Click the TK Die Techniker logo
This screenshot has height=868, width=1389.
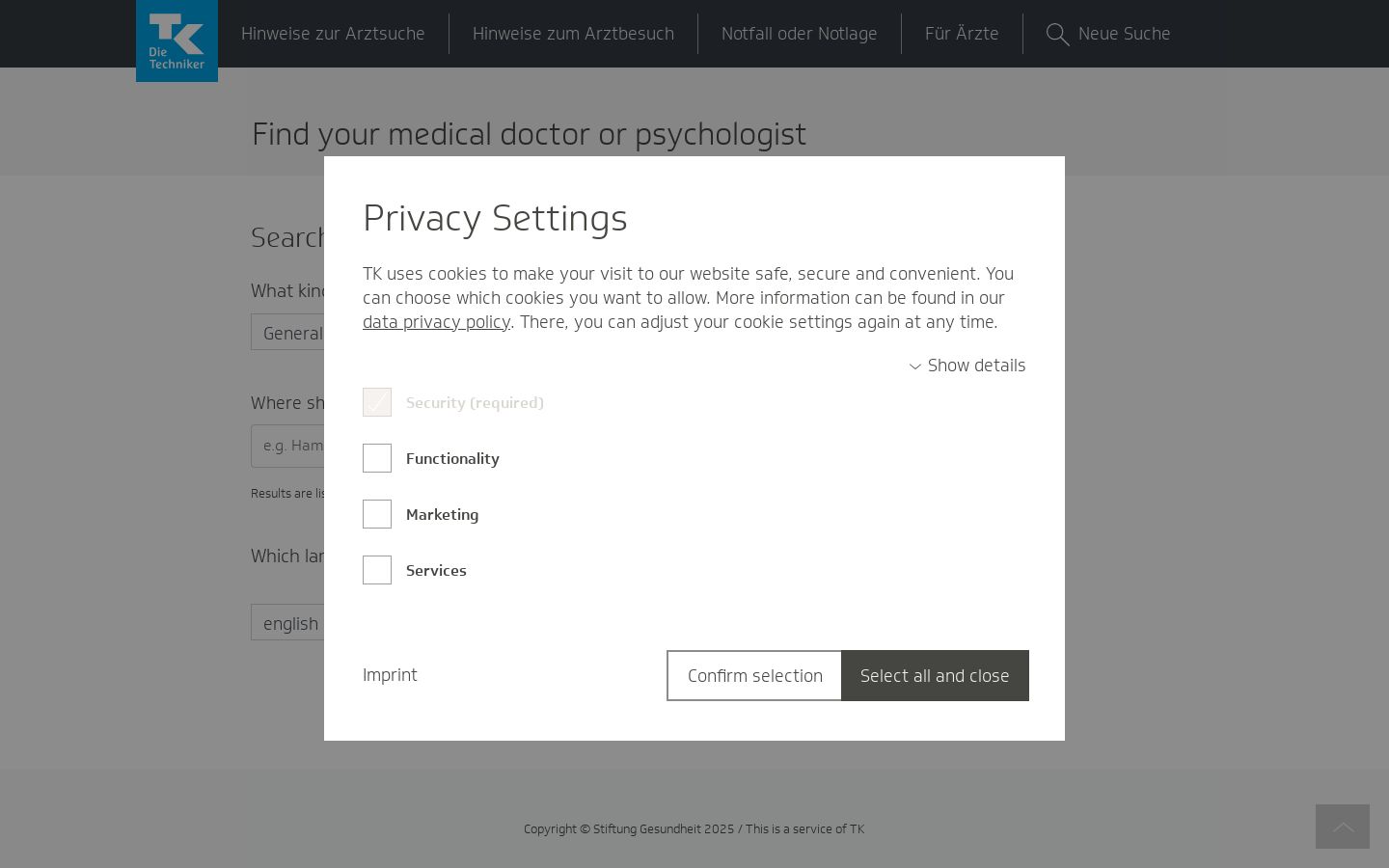pyautogui.click(x=177, y=41)
